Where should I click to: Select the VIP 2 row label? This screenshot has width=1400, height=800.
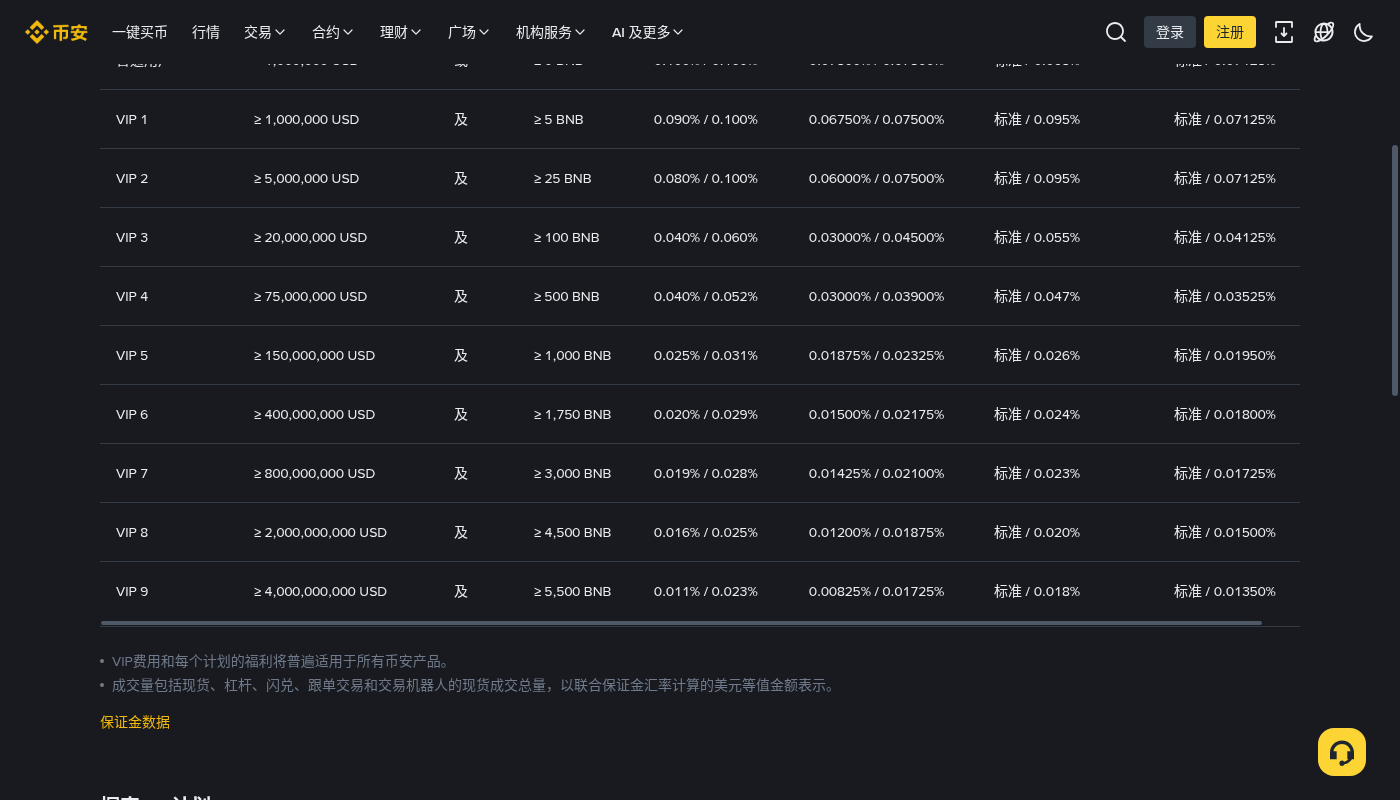tap(132, 178)
